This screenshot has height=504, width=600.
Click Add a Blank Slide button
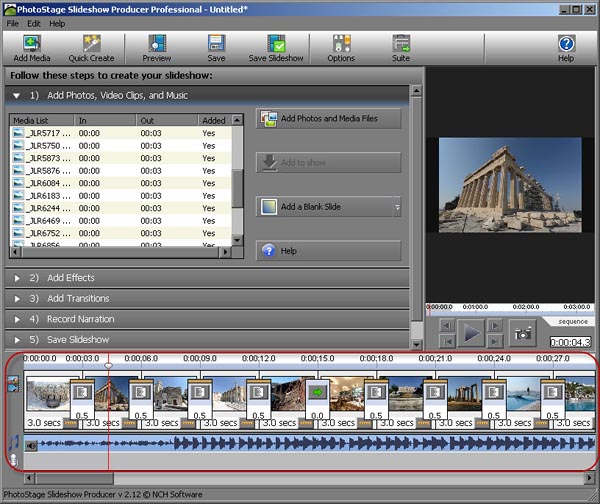[x=325, y=207]
